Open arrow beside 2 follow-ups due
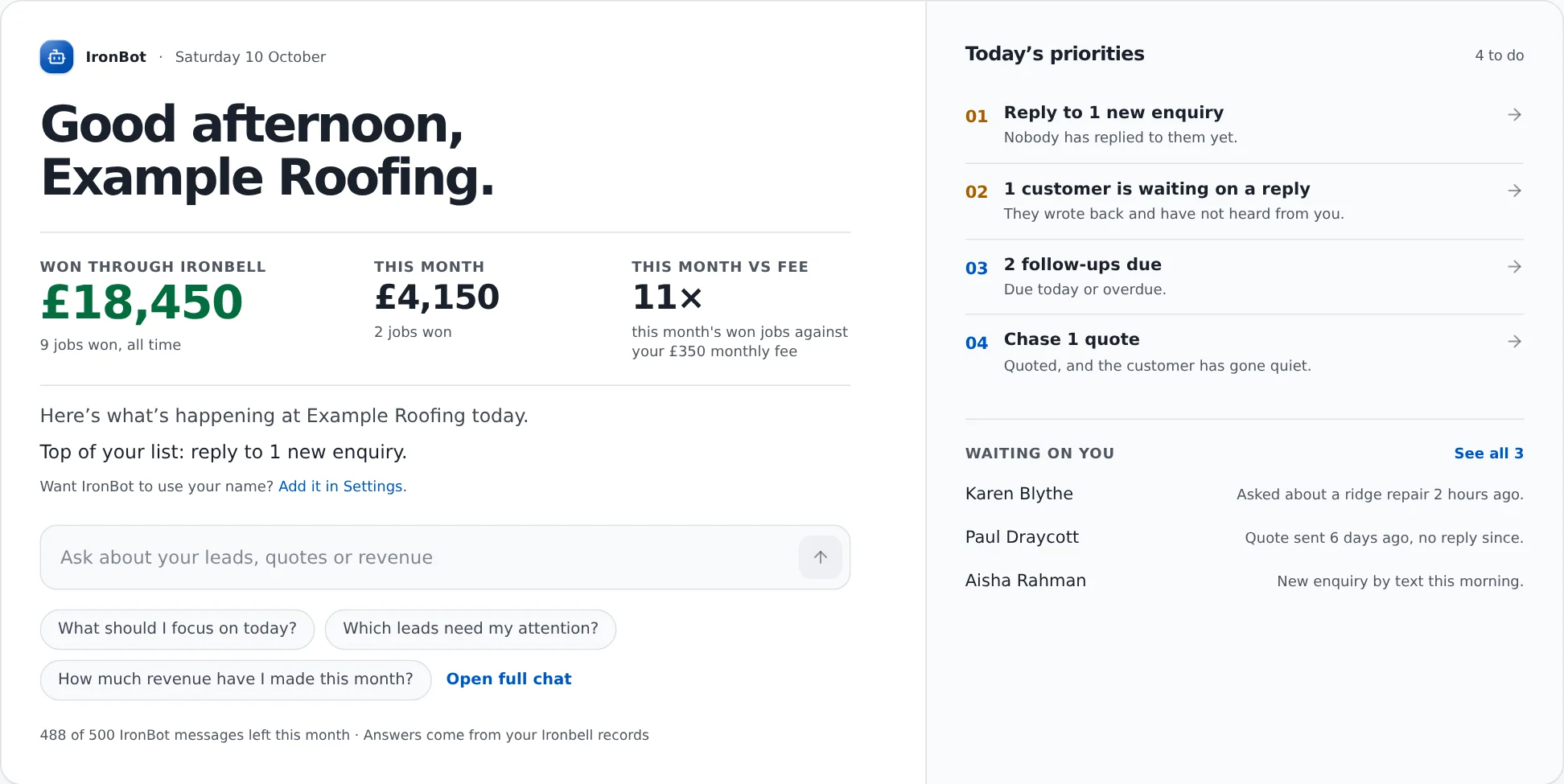 [1514, 266]
